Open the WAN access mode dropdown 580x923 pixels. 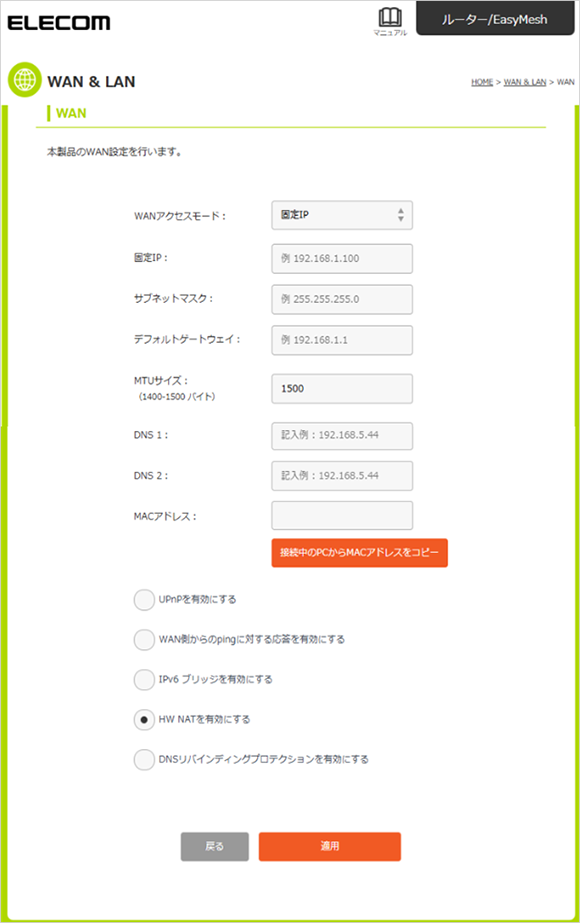[x=342, y=215]
